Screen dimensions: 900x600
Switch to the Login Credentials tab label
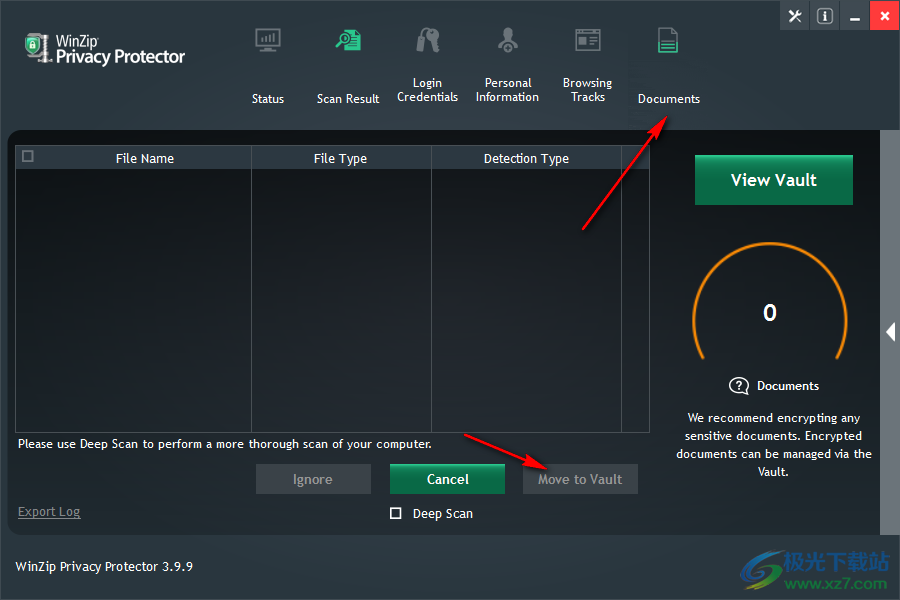pyautogui.click(x=428, y=90)
